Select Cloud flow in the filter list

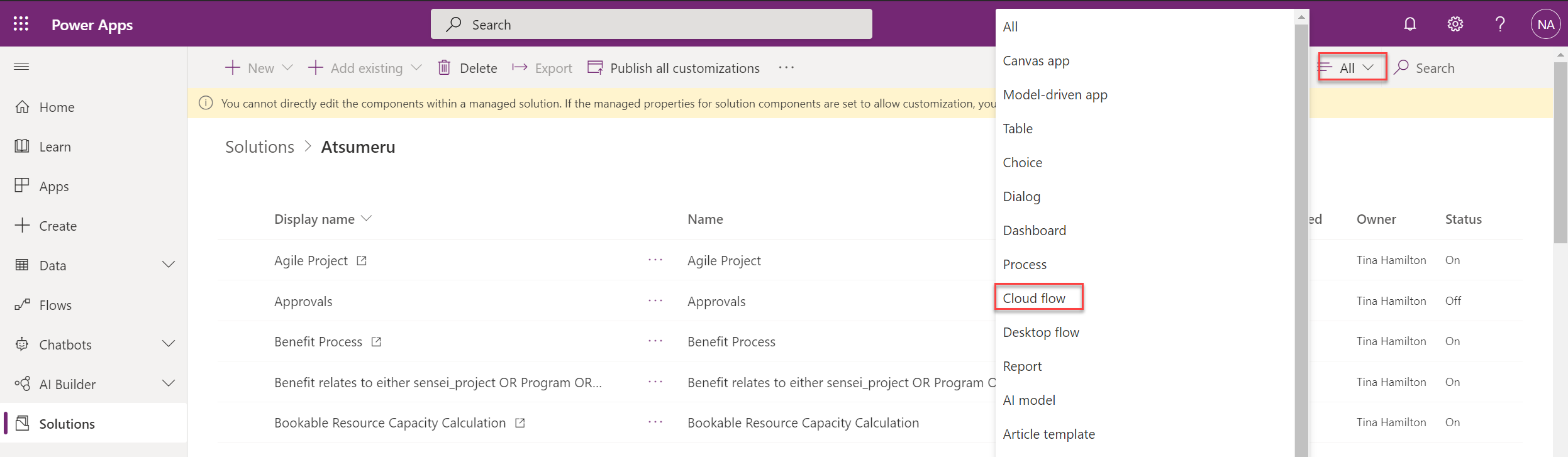pyautogui.click(x=1145, y=298)
